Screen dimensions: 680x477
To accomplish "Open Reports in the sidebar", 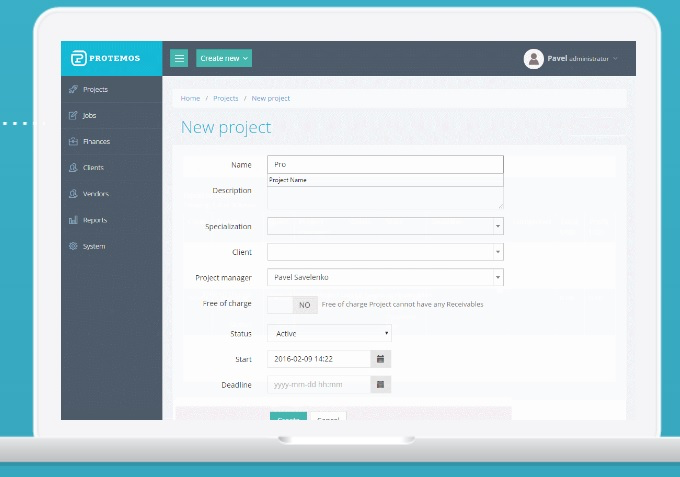I will [111, 220].
